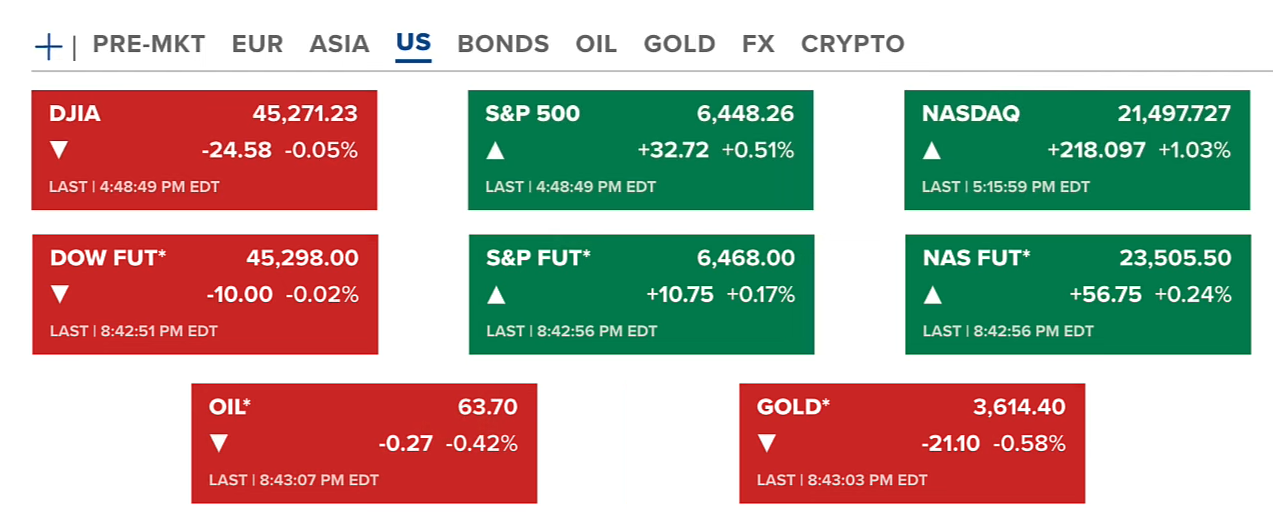
Task: Click the GOLD down arrow icon
Action: pyautogui.click(x=767, y=443)
